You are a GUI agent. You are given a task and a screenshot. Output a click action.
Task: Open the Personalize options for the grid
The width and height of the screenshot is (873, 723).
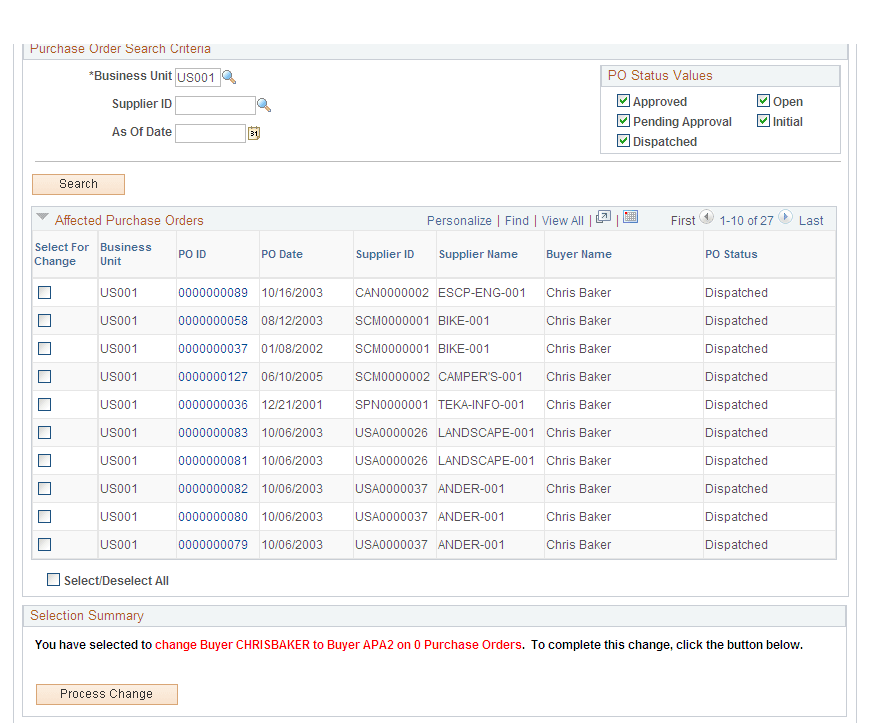coord(459,220)
